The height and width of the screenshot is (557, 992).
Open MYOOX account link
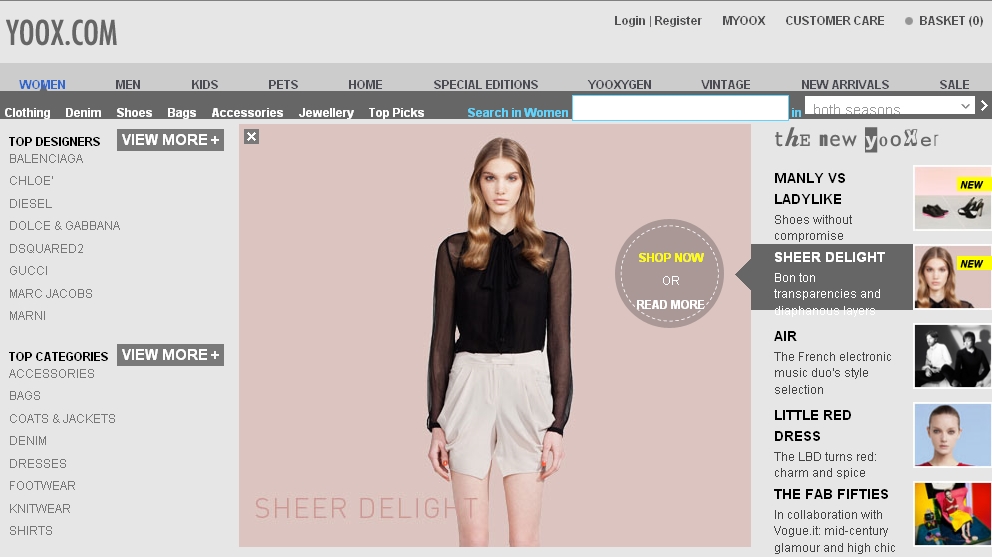[x=743, y=21]
